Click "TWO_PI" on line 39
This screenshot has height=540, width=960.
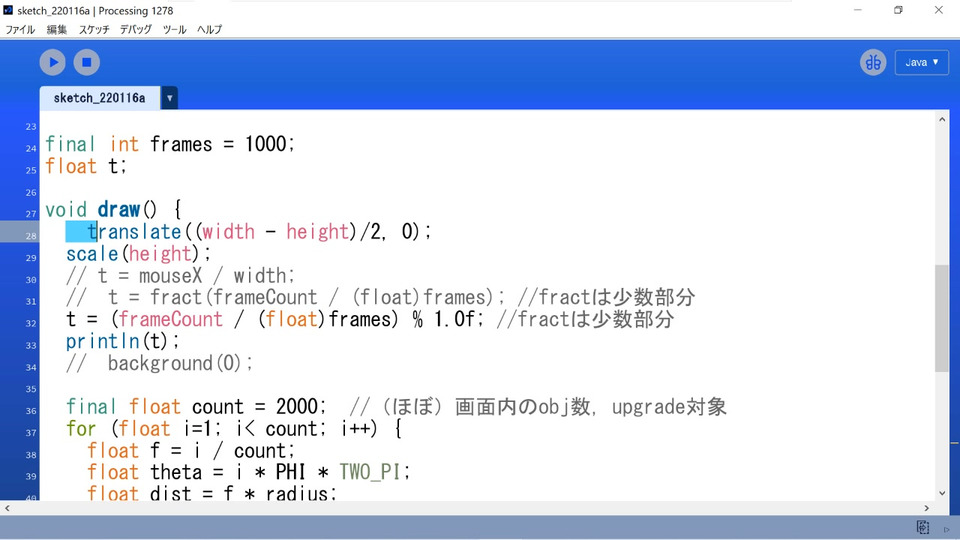[x=370, y=473]
